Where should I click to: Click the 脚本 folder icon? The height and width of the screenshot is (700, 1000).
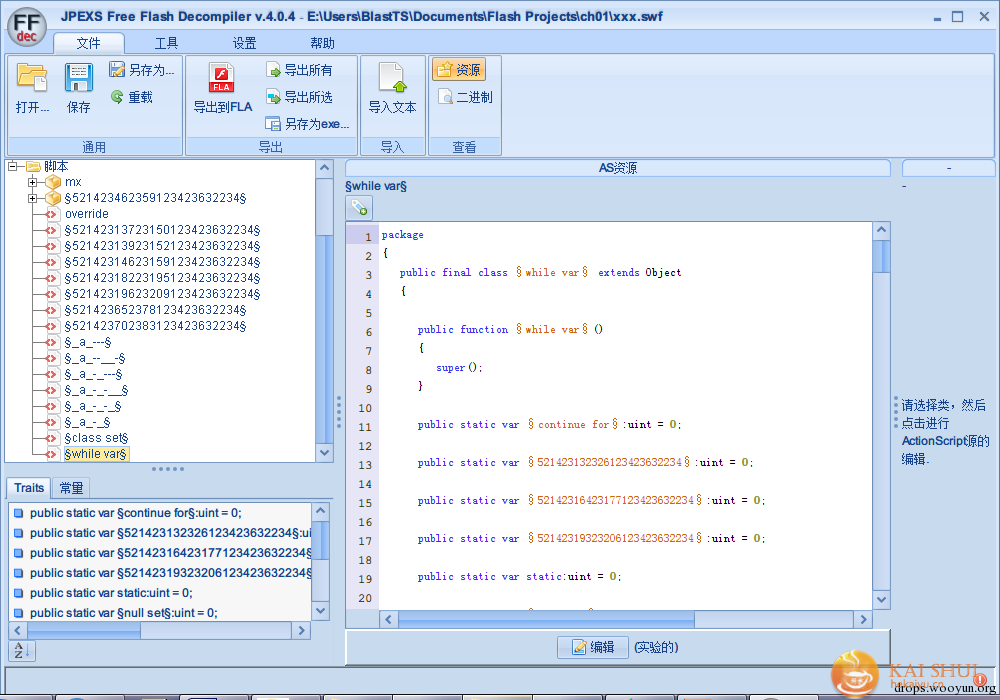(x=33, y=166)
